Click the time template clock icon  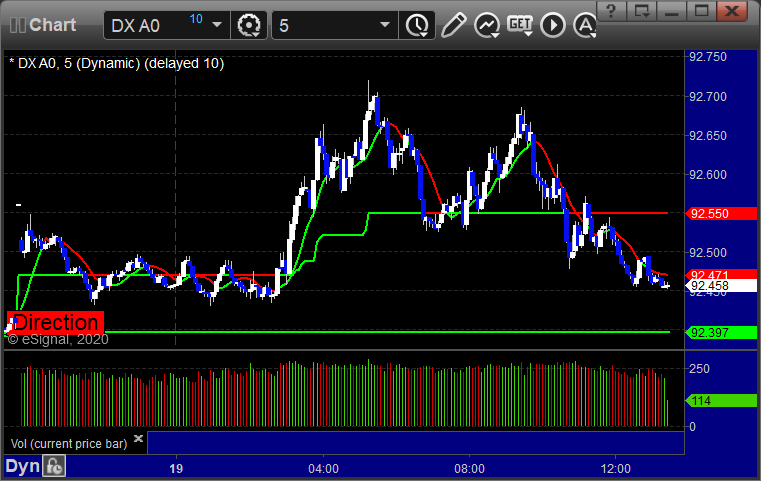coord(417,25)
